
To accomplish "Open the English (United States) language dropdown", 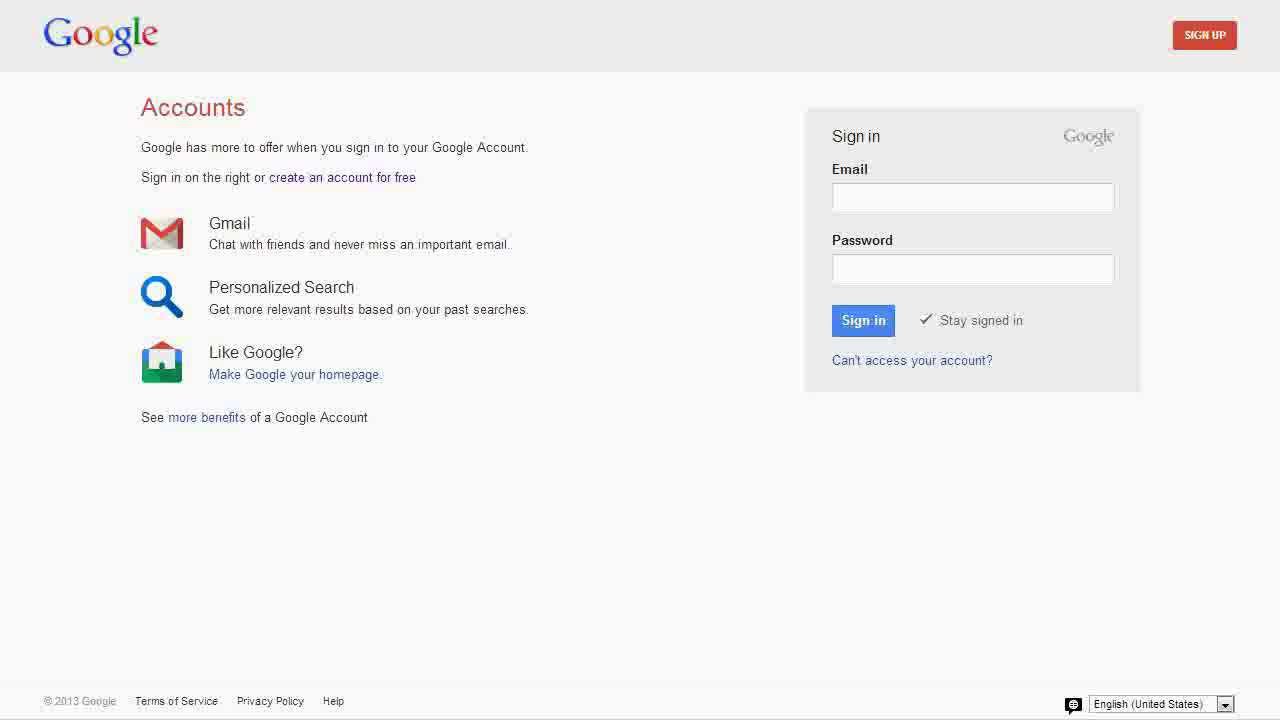I will tap(1152, 704).
